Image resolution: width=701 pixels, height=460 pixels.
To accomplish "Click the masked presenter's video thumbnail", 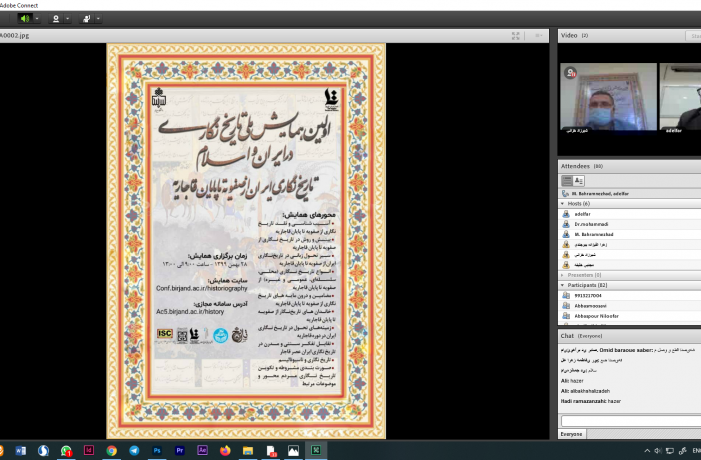I will [608, 98].
